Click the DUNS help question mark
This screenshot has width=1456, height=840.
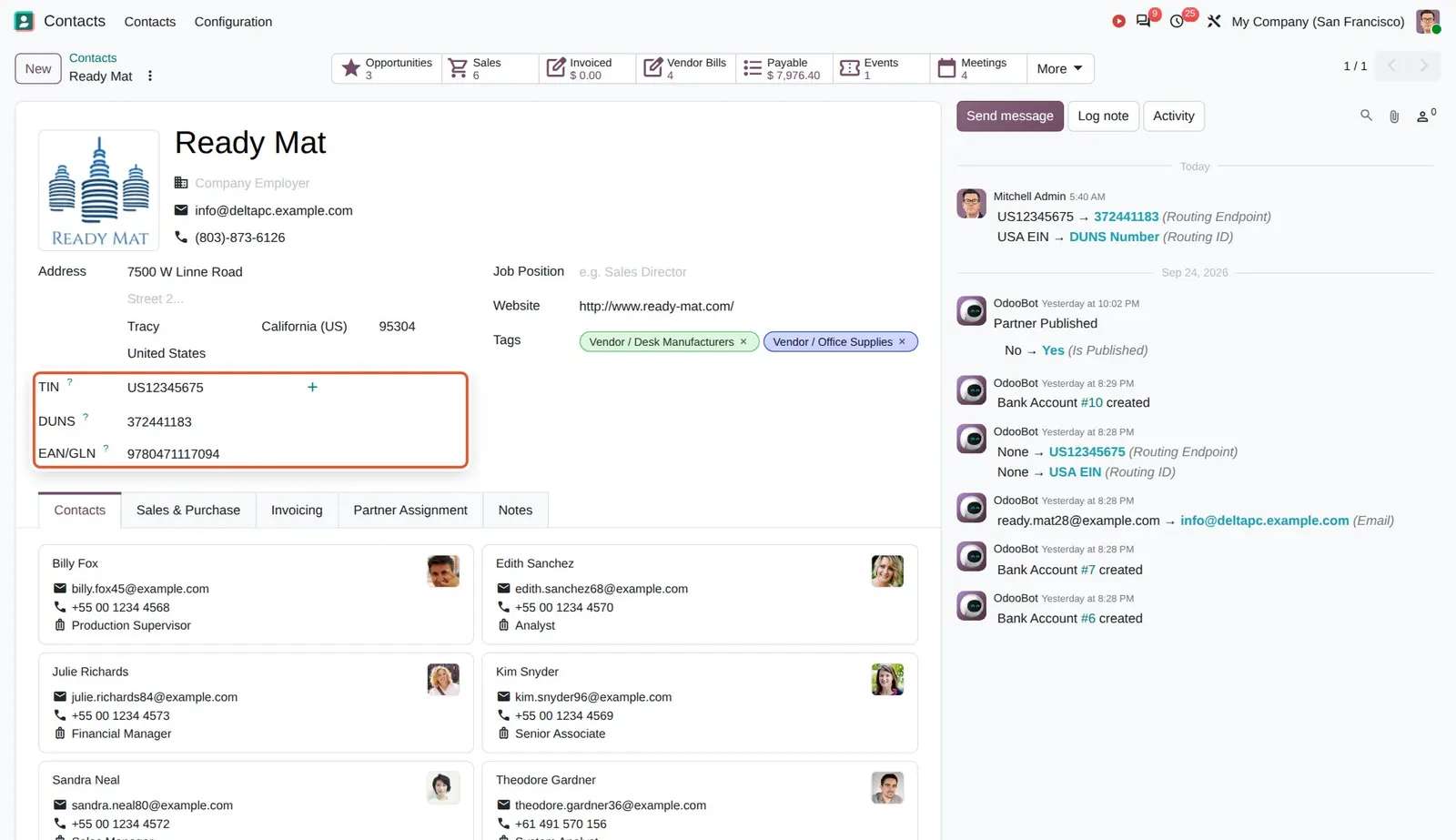pyautogui.click(x=86, y=417)
